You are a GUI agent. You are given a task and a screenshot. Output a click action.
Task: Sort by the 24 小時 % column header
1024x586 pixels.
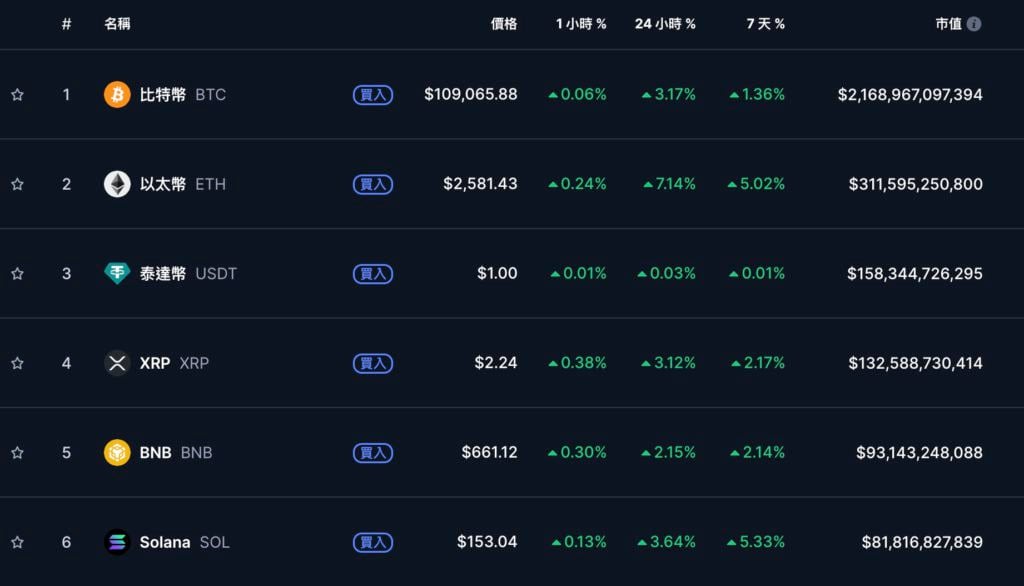tap(665, 24)
